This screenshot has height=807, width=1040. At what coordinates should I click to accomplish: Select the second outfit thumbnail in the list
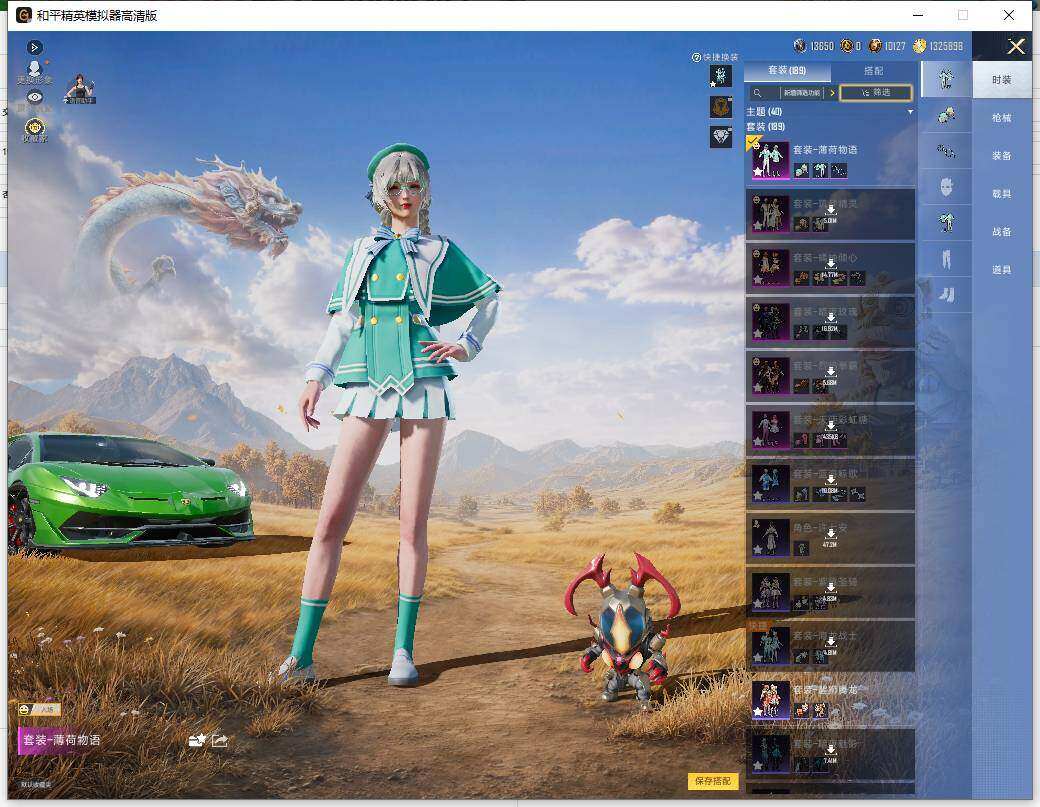pos(770,214)
